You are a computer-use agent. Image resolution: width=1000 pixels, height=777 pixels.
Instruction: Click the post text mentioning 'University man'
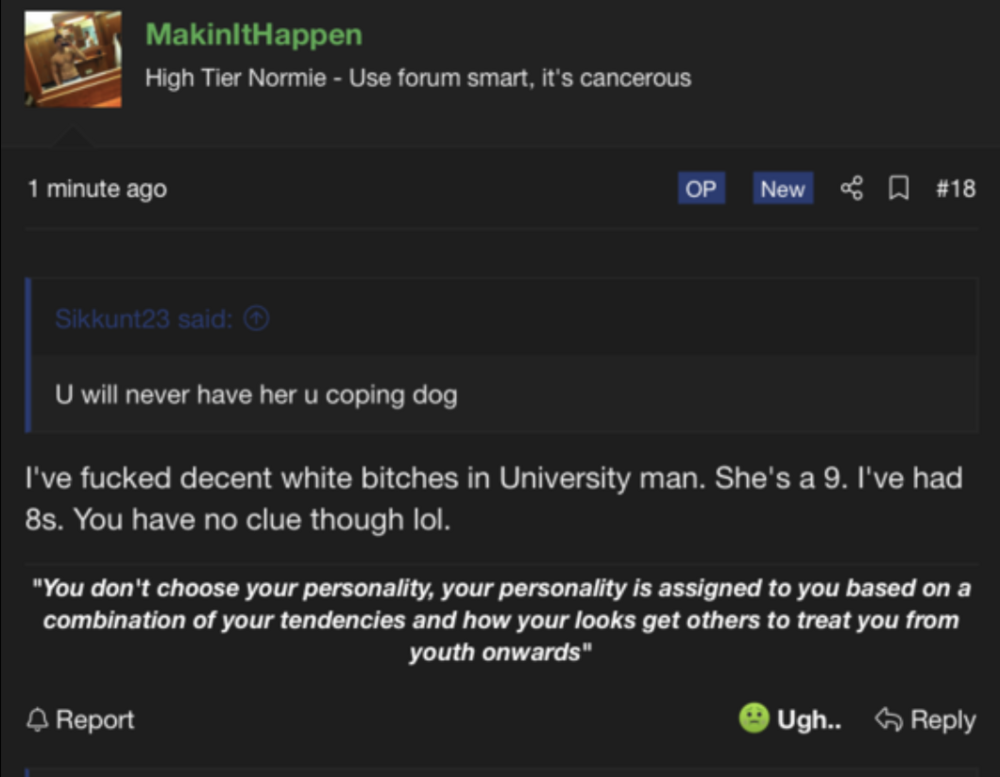point(494,498)
